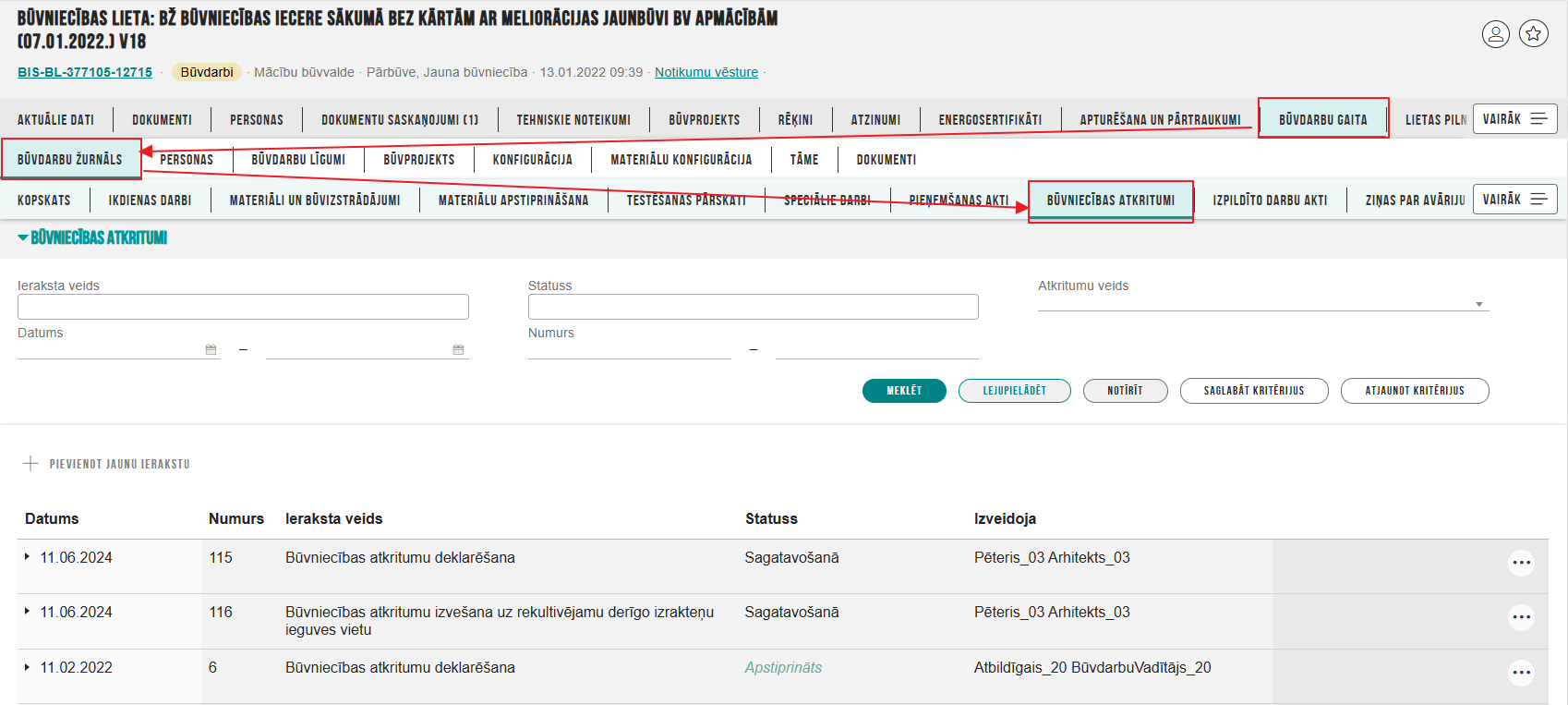Open the top Vairāk menu
1568x705 pixels.
pos(1514,119)
